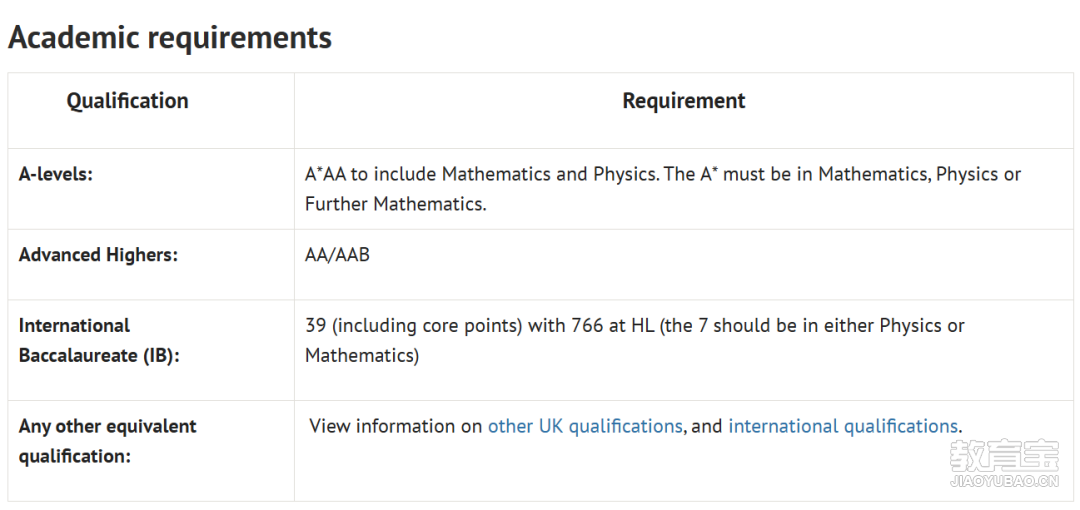Viewport: 1080px width, 510px height.
Task: Select the Qualification column header
Action: point(127,101)
